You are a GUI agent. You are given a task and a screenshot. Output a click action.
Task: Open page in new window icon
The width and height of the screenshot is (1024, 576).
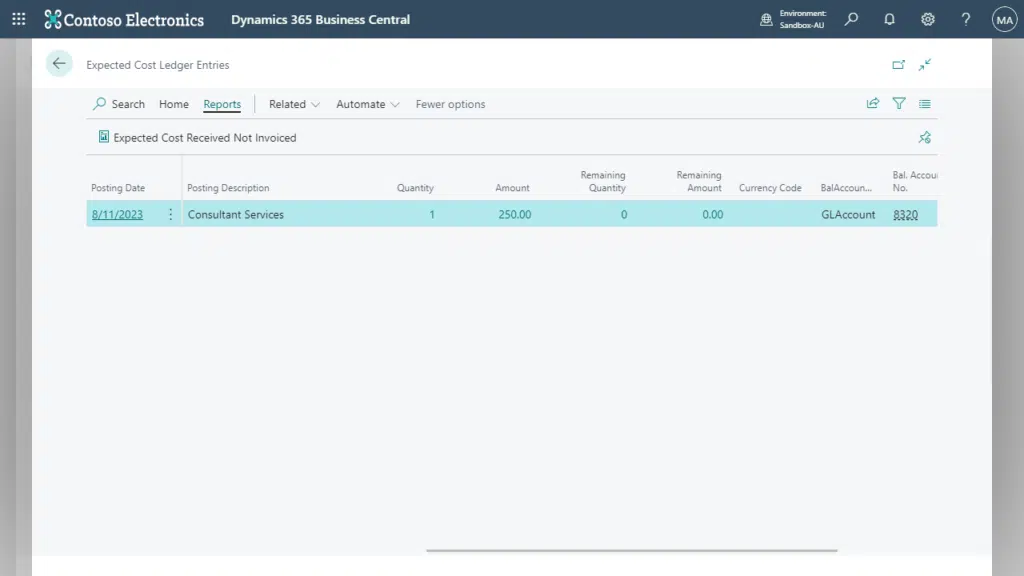pos(898,65)
